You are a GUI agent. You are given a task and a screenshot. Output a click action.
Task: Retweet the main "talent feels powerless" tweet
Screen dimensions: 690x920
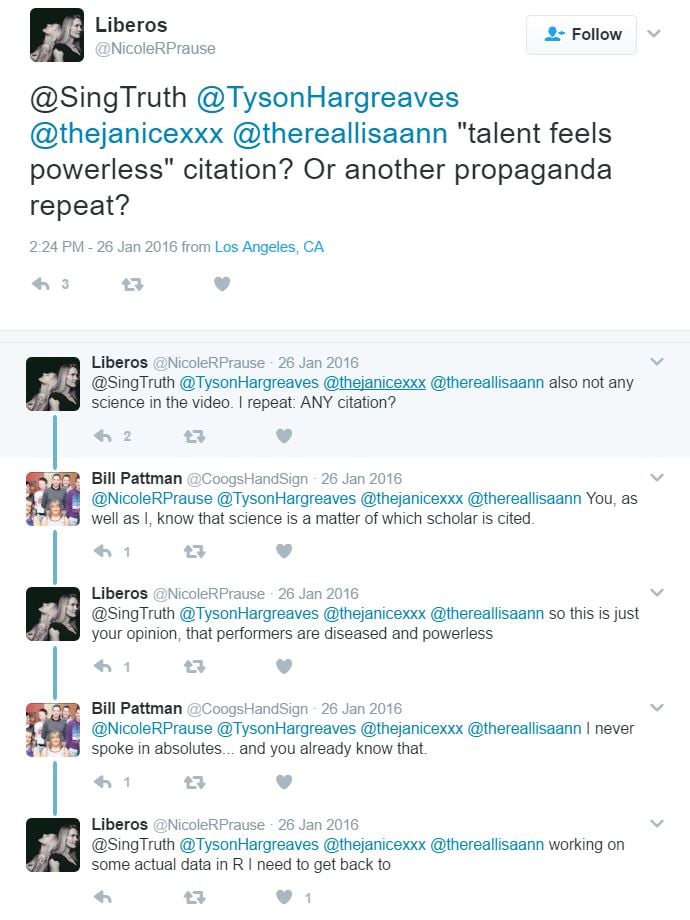(x=132, y=284)
